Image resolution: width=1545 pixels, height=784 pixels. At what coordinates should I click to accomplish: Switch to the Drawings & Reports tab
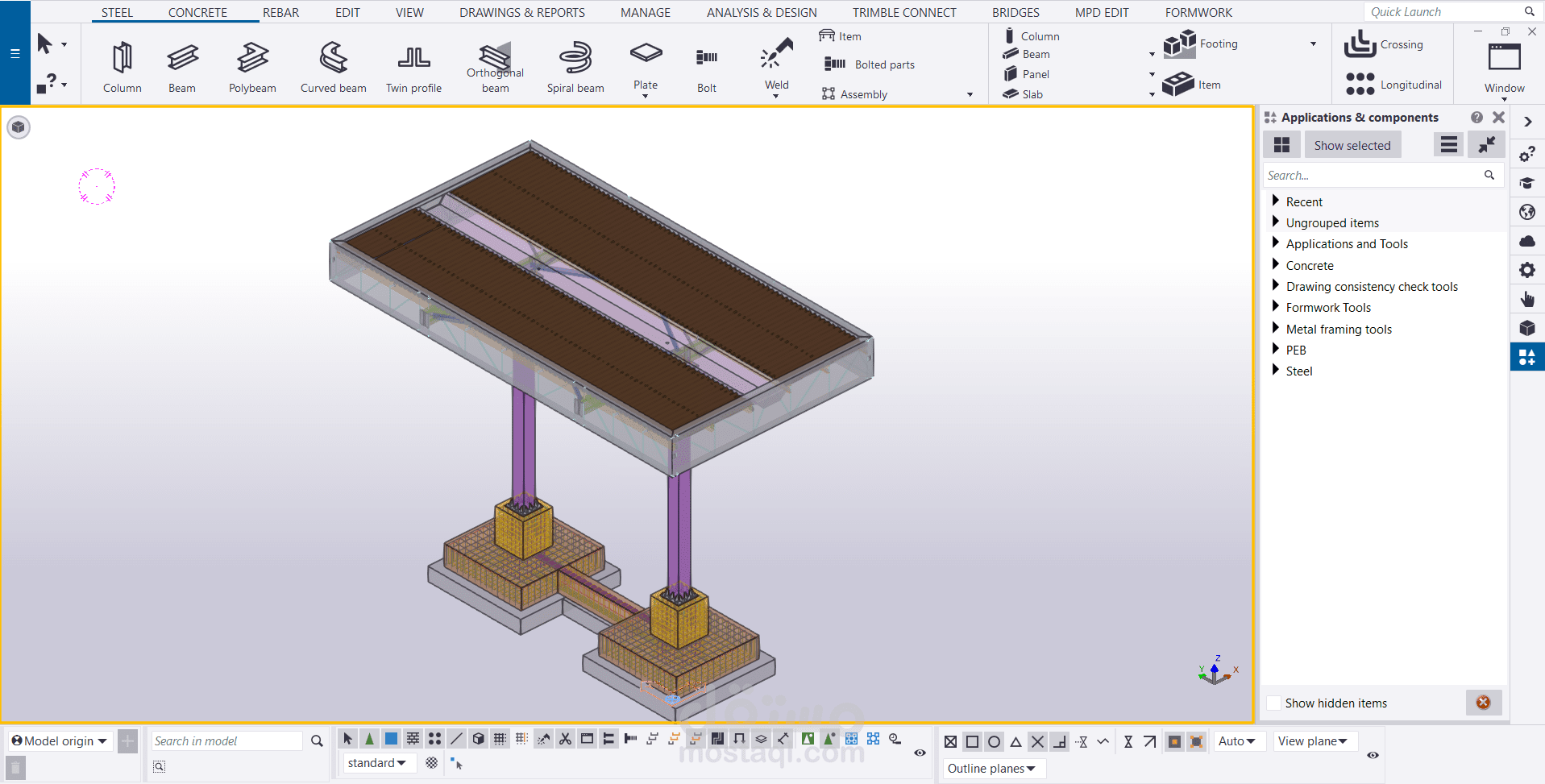(522, 13)
